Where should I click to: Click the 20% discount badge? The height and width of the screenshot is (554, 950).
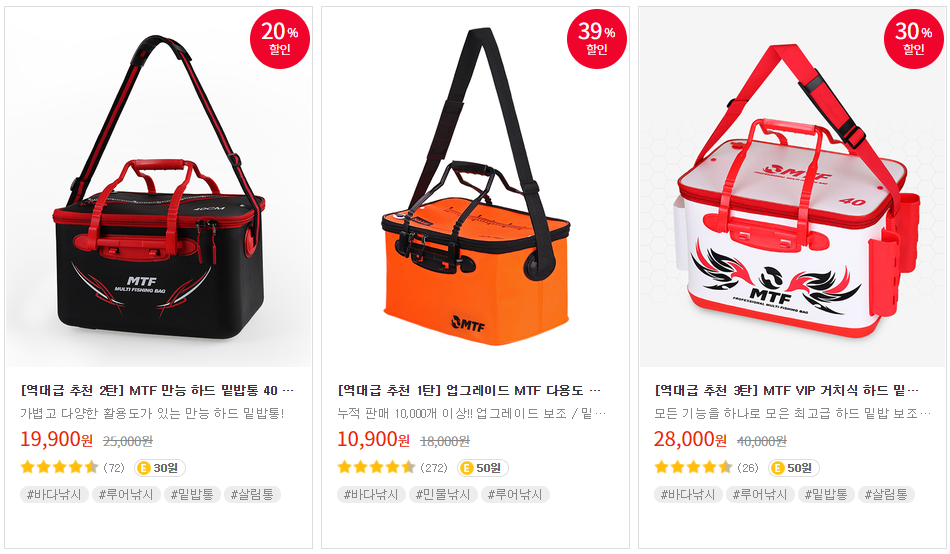click(280, 39)
